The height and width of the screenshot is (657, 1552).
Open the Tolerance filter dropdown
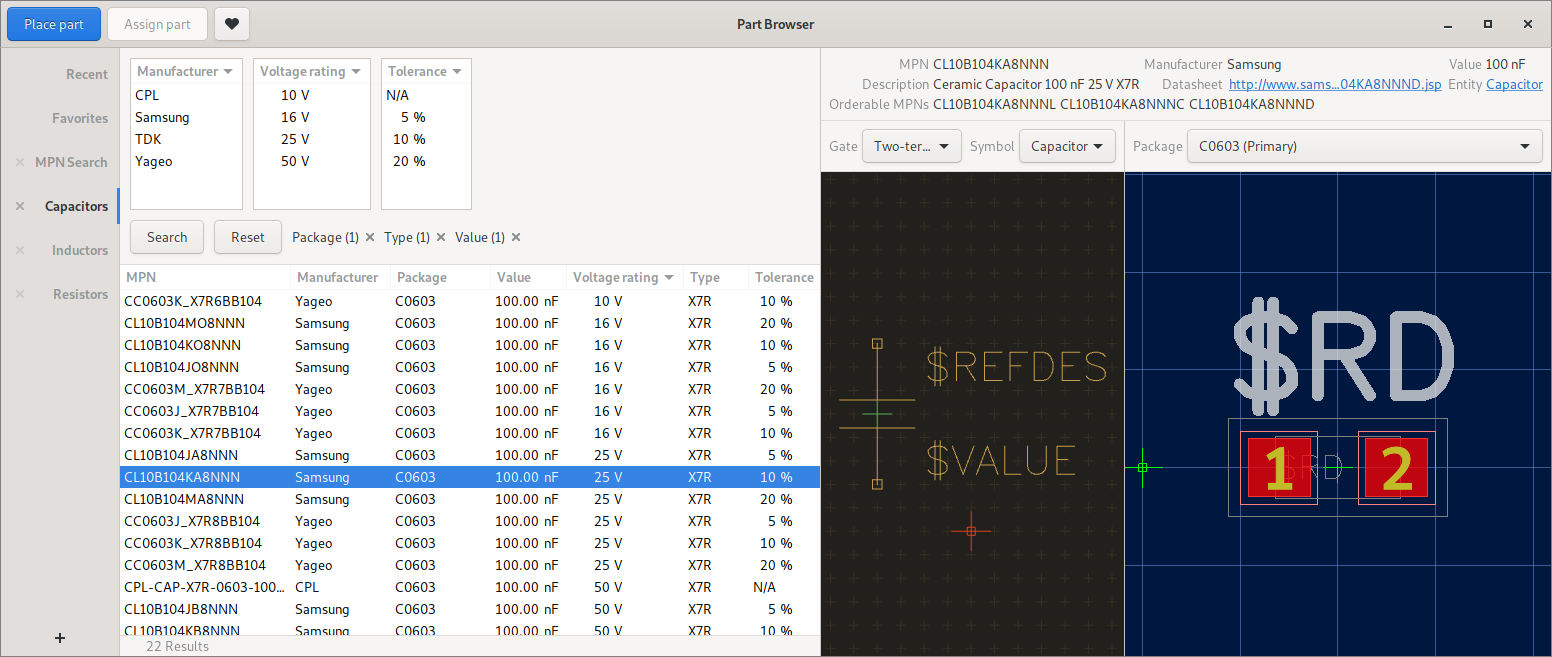pyautogui.click(x=426, y=71)
